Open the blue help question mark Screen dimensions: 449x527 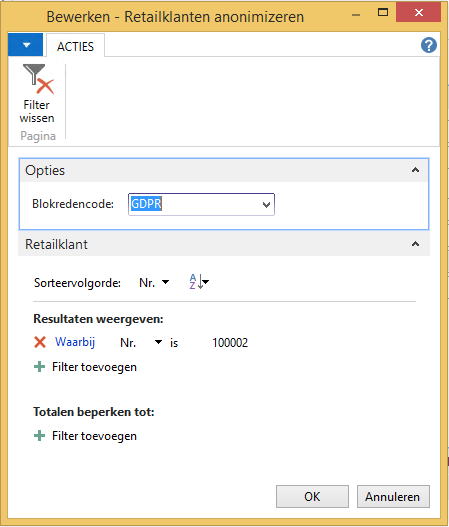point(429,45)
